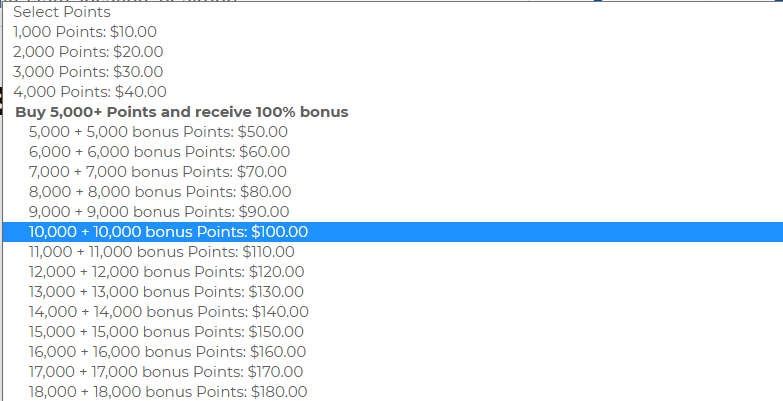
Task: Click the highlighted 10,000 bonus Points option
Action: pyautogui.click(x=169, y=232)
